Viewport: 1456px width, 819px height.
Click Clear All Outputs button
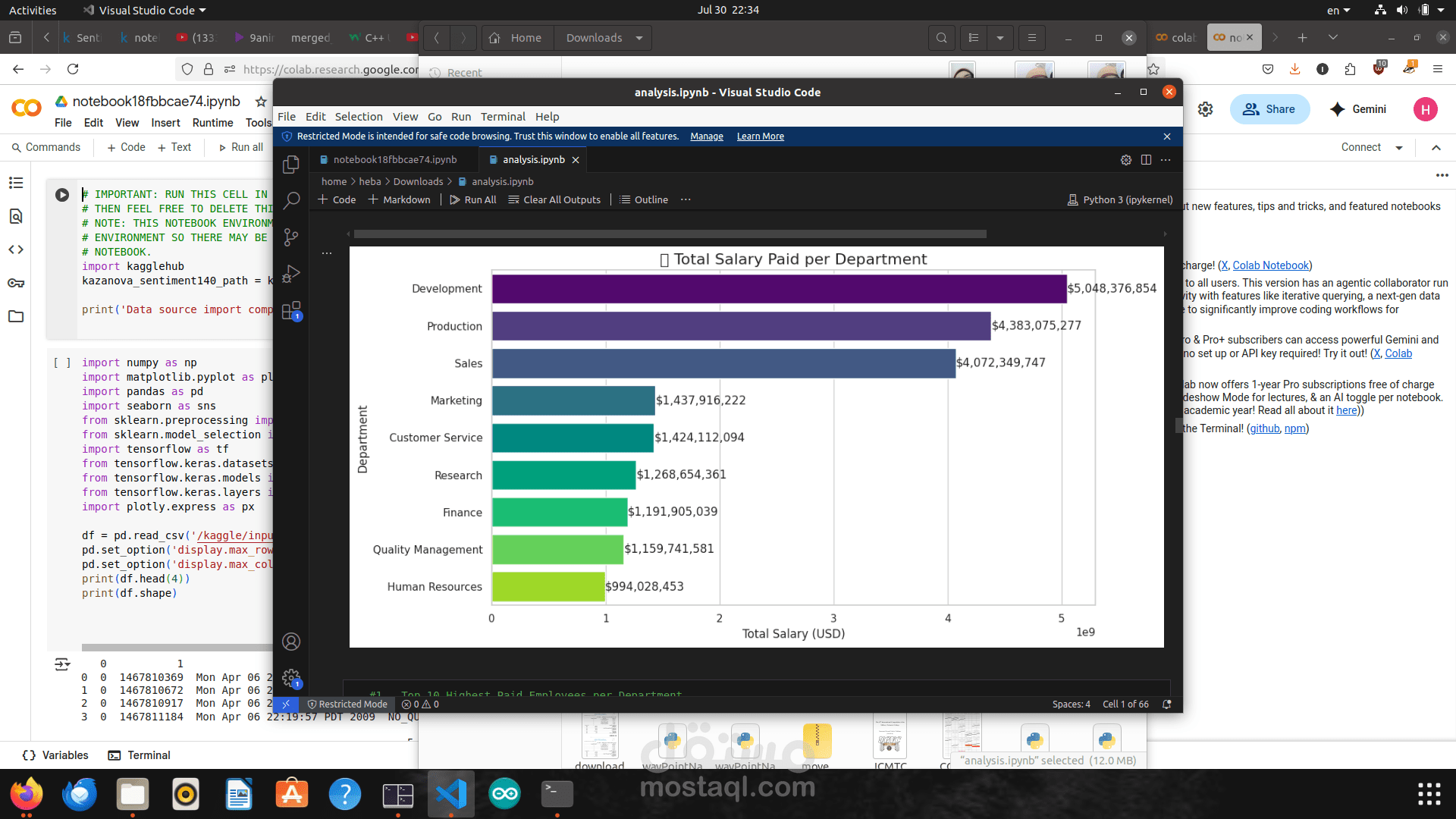pyautogui.click(x=554, y=199)
